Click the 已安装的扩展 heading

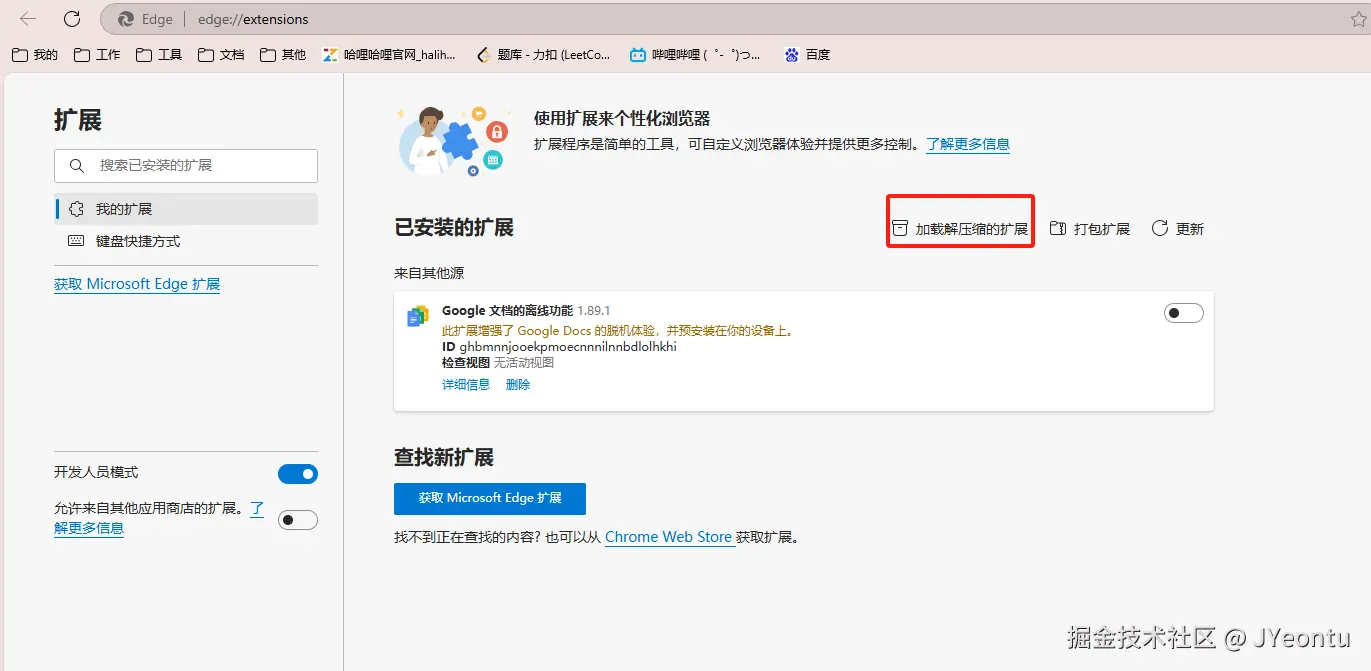(x=454, y=228)
